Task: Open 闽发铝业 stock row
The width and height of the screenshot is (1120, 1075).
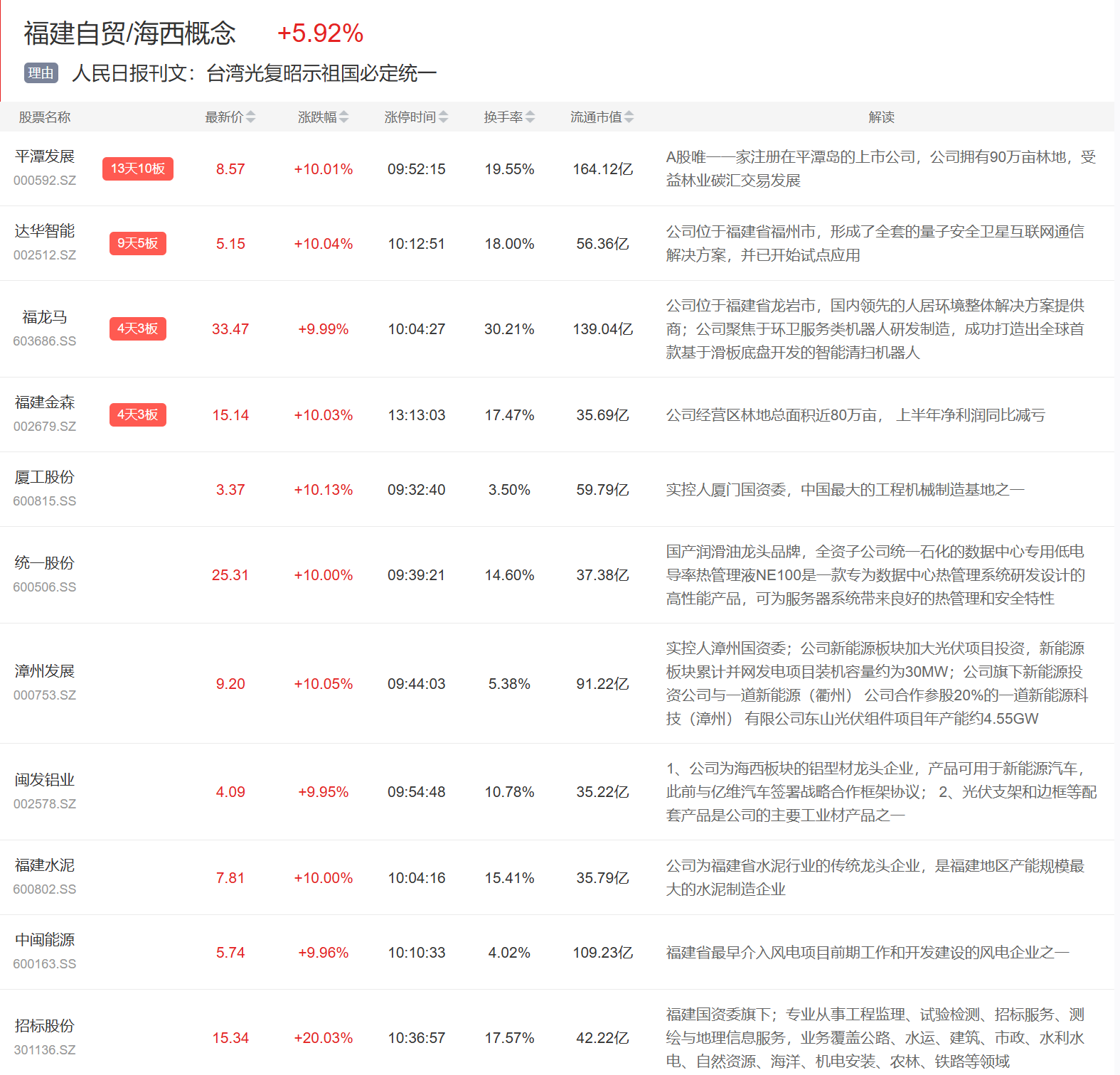Action: pyautogui.click(x=45, y=781)
